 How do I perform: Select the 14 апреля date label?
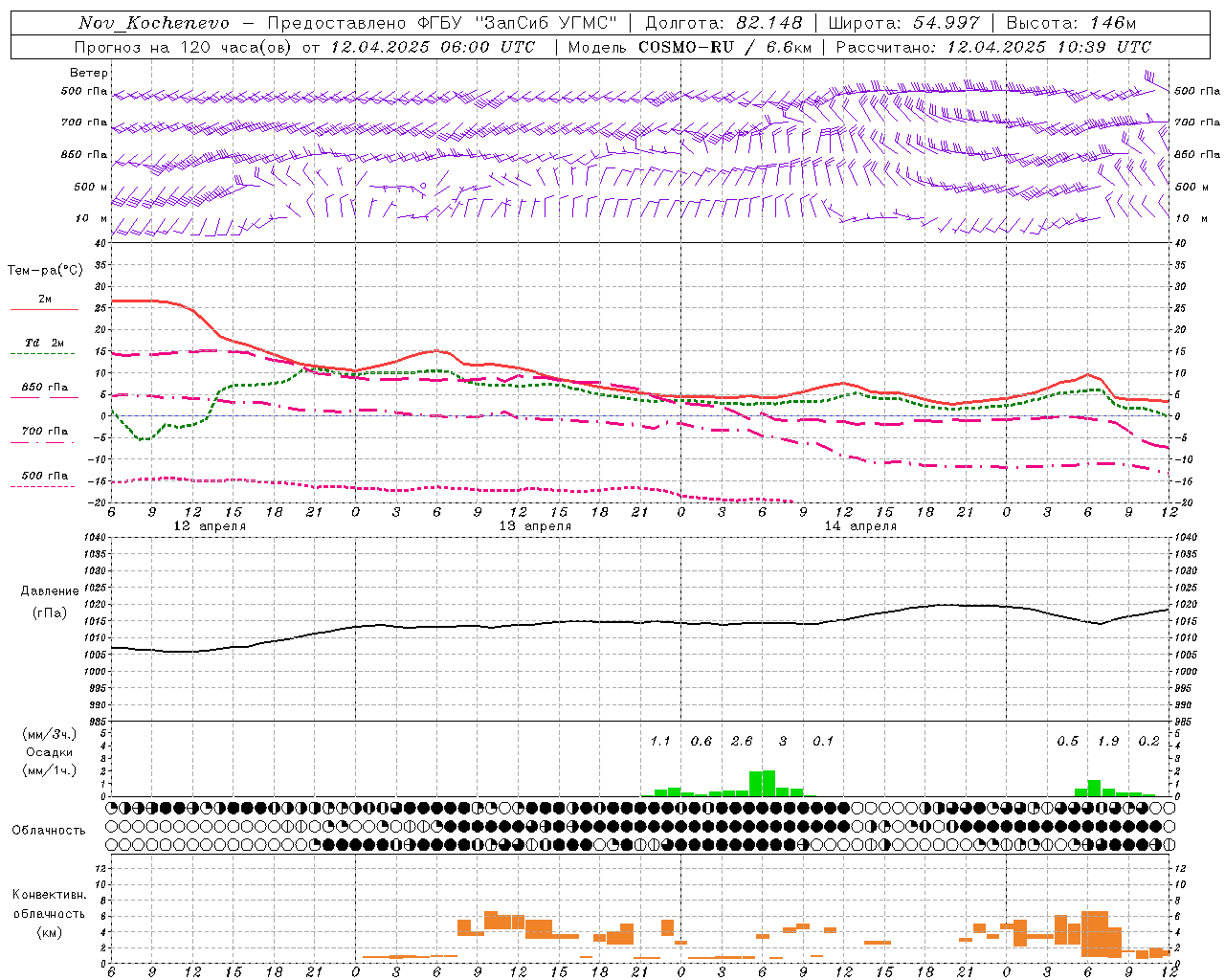860,526
